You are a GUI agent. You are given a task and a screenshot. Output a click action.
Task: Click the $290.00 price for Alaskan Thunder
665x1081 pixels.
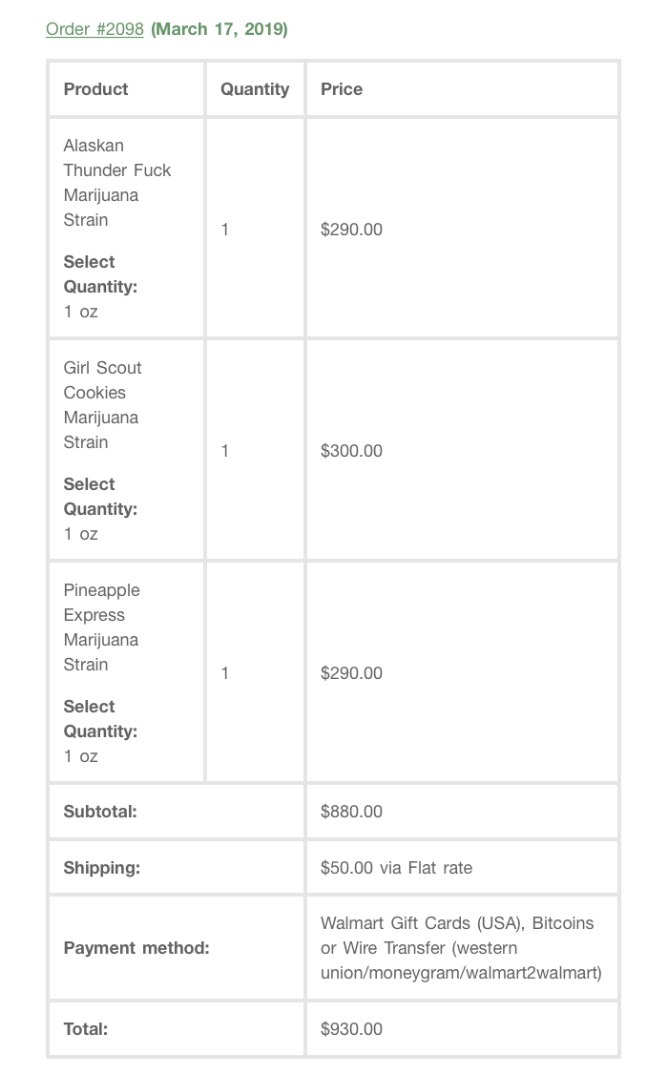point(351,230)
